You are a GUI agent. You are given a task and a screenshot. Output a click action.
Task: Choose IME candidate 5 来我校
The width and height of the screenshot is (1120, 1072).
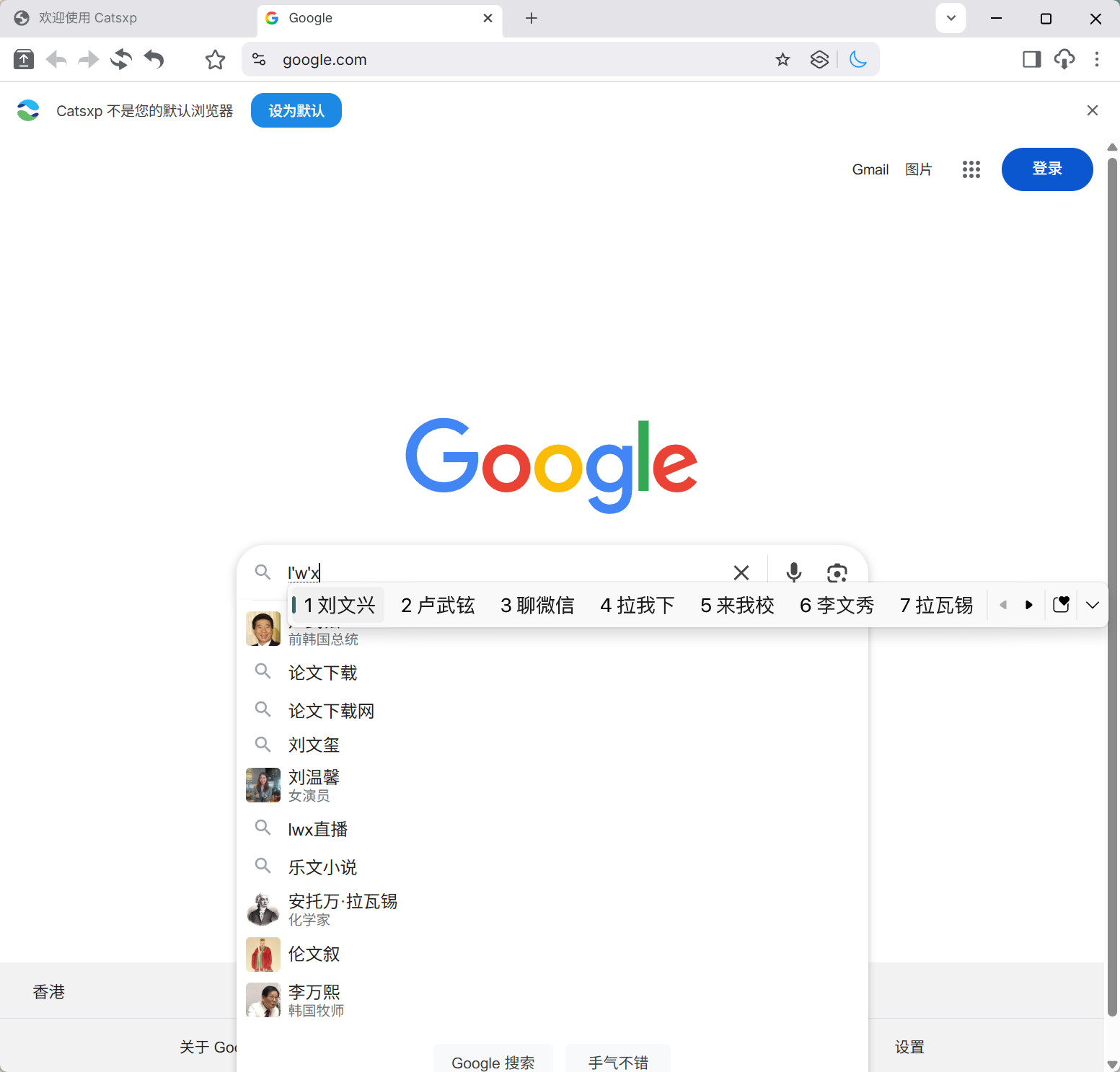(737, 605)
